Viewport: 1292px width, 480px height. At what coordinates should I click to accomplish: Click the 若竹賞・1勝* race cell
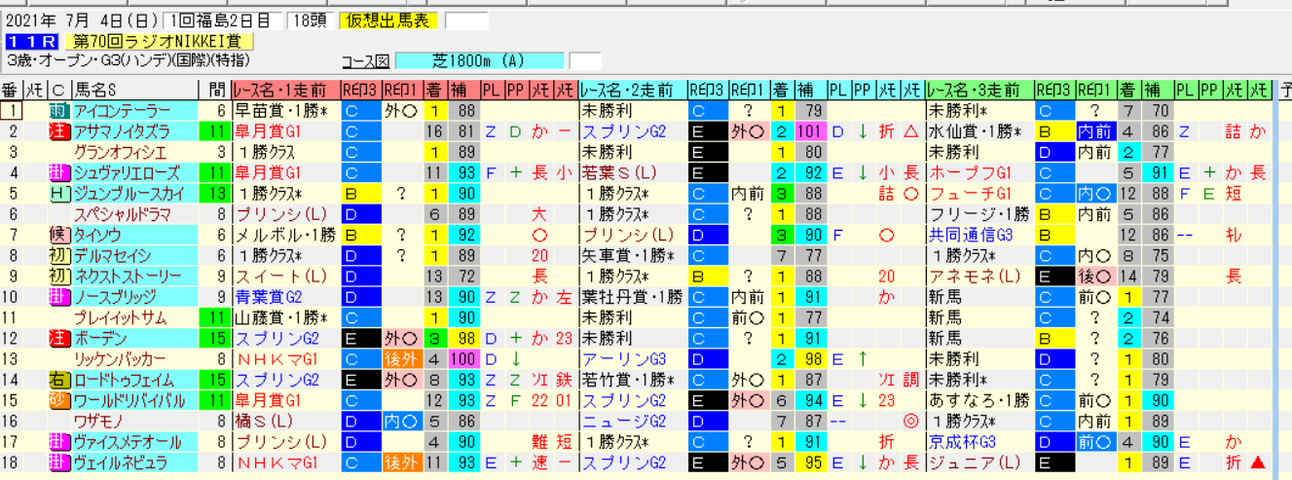[632, 379]
